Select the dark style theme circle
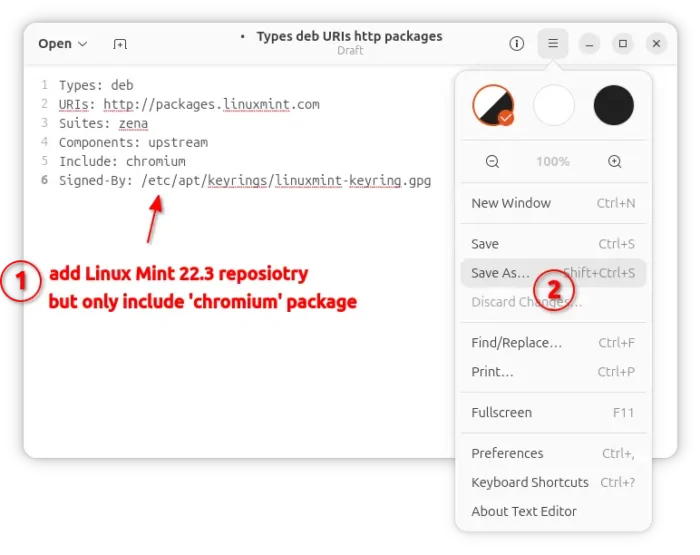The height and width of the screenshot is (555, 700). (614, 105)
